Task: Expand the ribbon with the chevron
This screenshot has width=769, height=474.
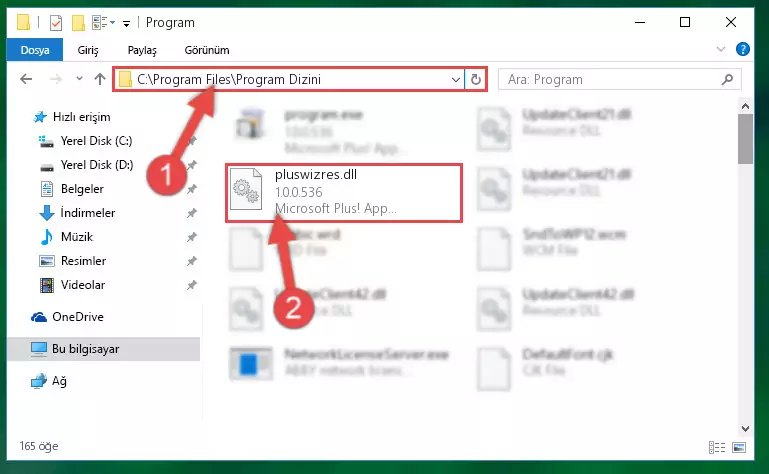Action: click(720, 49)
